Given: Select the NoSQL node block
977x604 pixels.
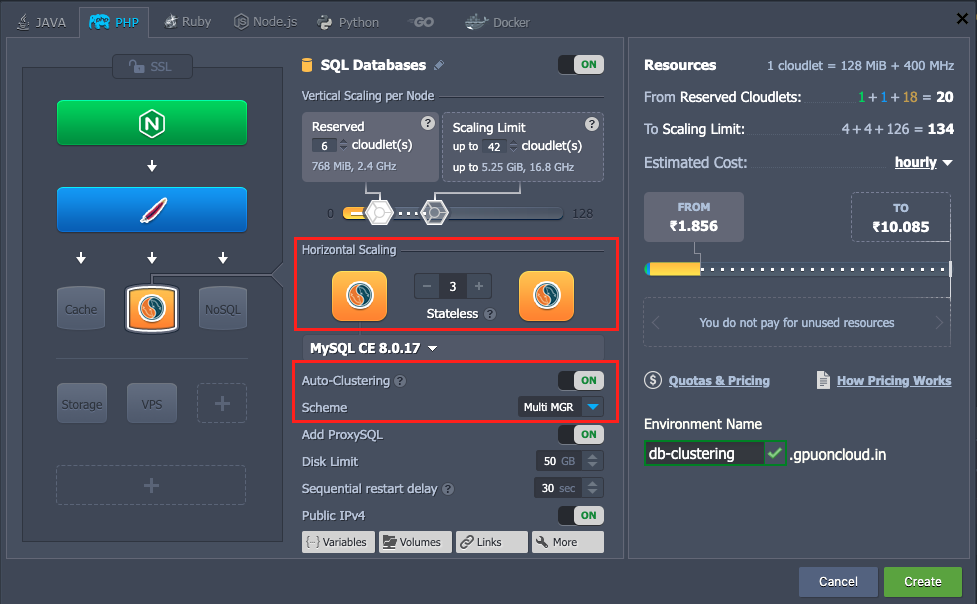Looking at the screenshot, I should (x=222, y=309).
